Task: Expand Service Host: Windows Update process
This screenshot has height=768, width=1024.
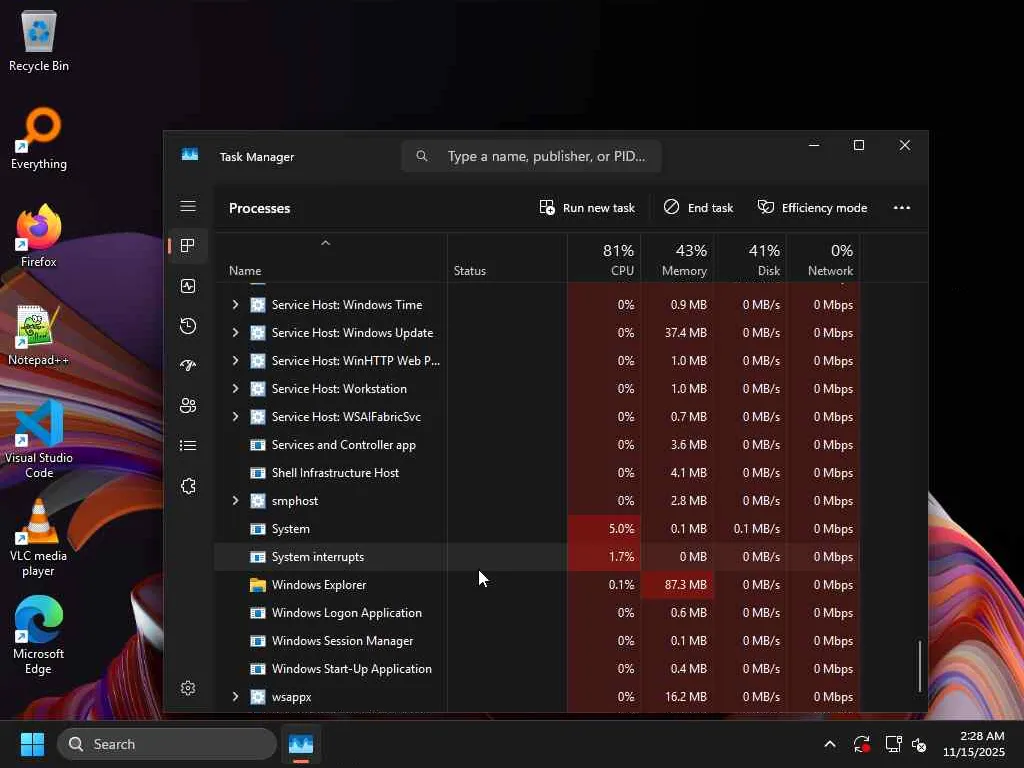Action: click(x=236, y=332)
